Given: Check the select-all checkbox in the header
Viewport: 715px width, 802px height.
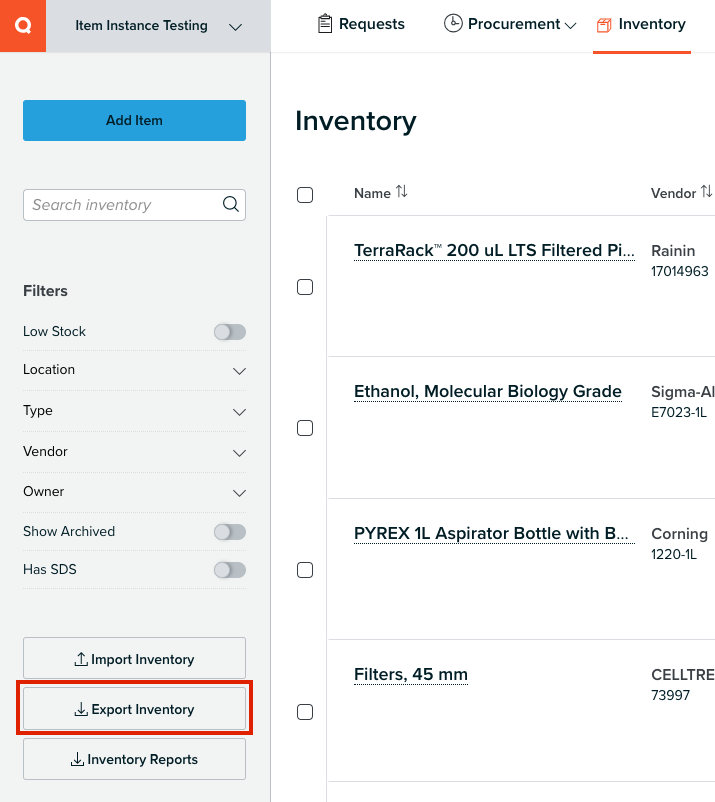Looking at the screenshot, I should [x=305, y=195].
